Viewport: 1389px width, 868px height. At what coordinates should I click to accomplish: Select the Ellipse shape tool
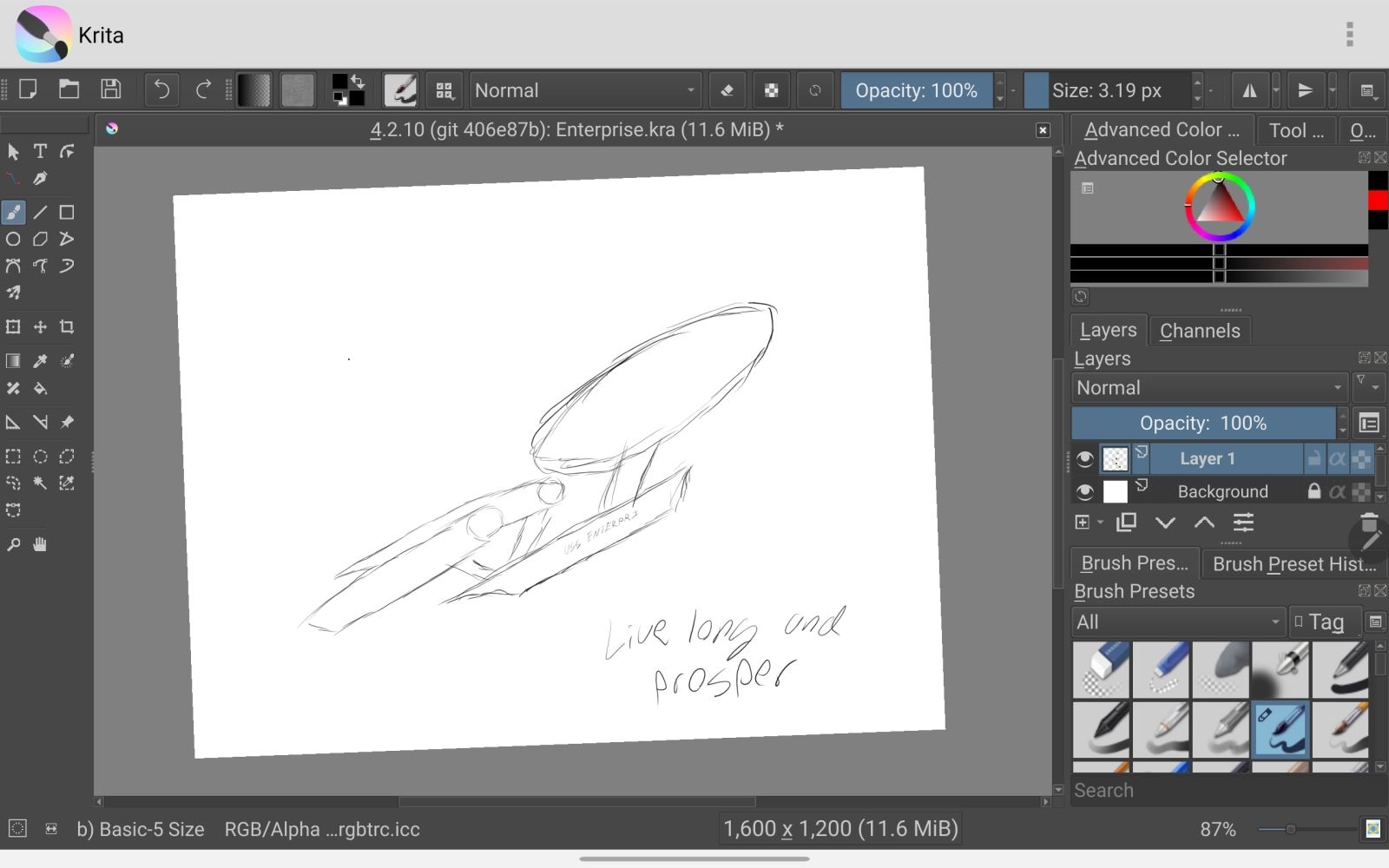click(x=13, y=239)
